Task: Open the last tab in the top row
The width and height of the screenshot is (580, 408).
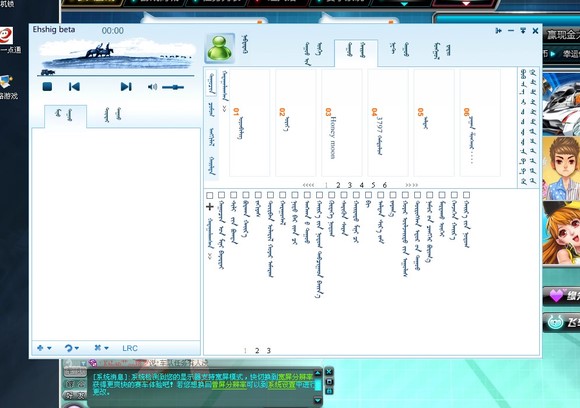Action: coord(442,51)
